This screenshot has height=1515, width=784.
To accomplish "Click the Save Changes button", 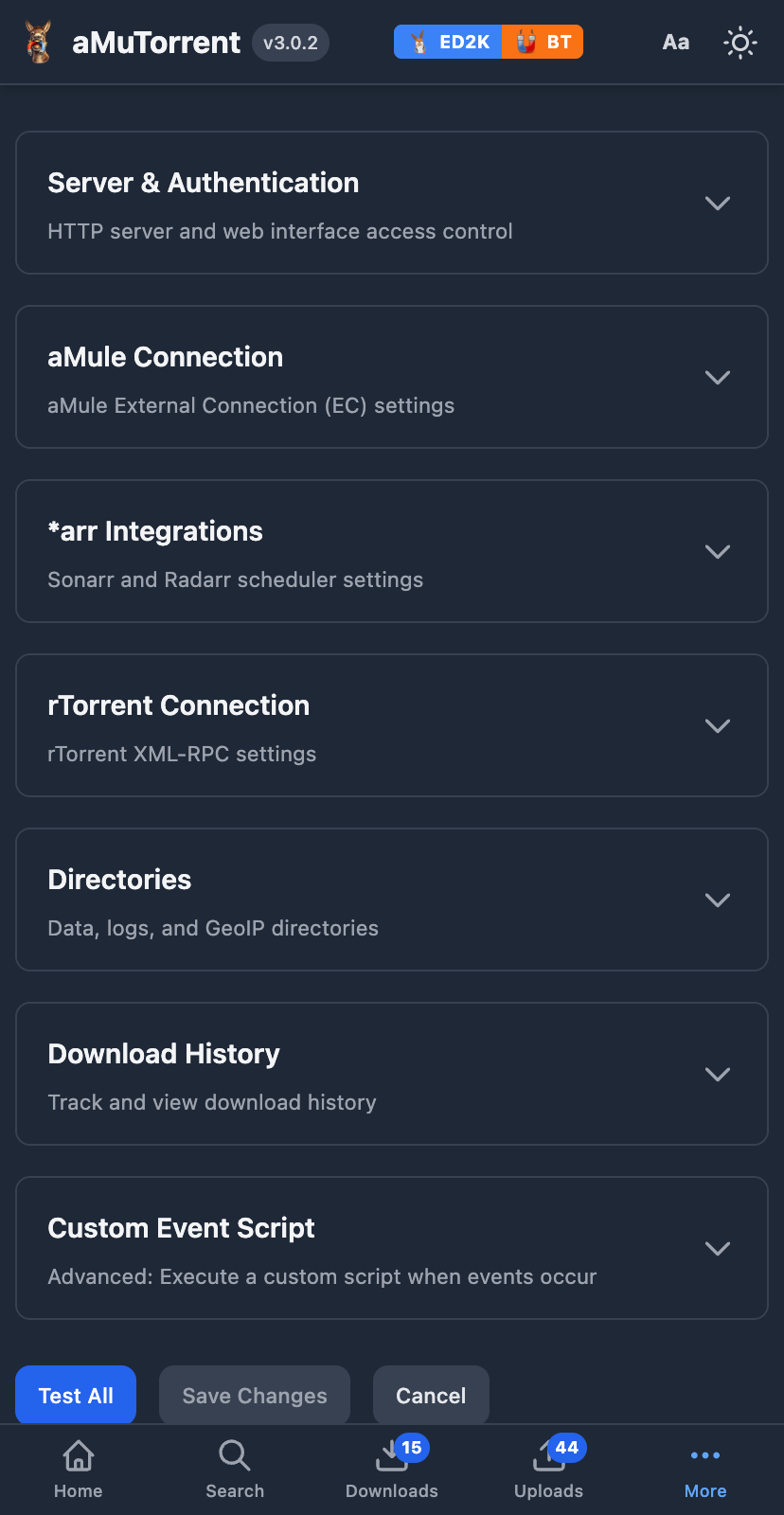I will click(255, 1396).
